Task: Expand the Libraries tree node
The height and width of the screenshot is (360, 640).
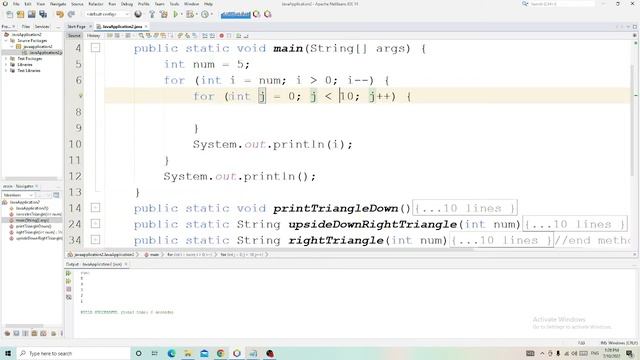Action: tap(6, 64)
